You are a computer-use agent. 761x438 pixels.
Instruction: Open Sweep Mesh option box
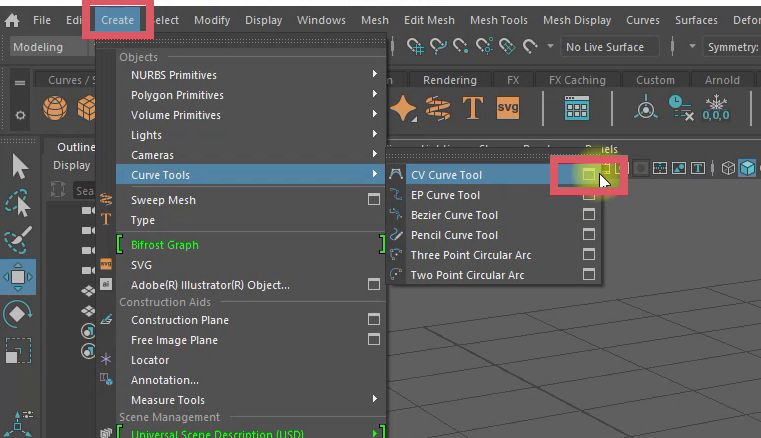374,199
